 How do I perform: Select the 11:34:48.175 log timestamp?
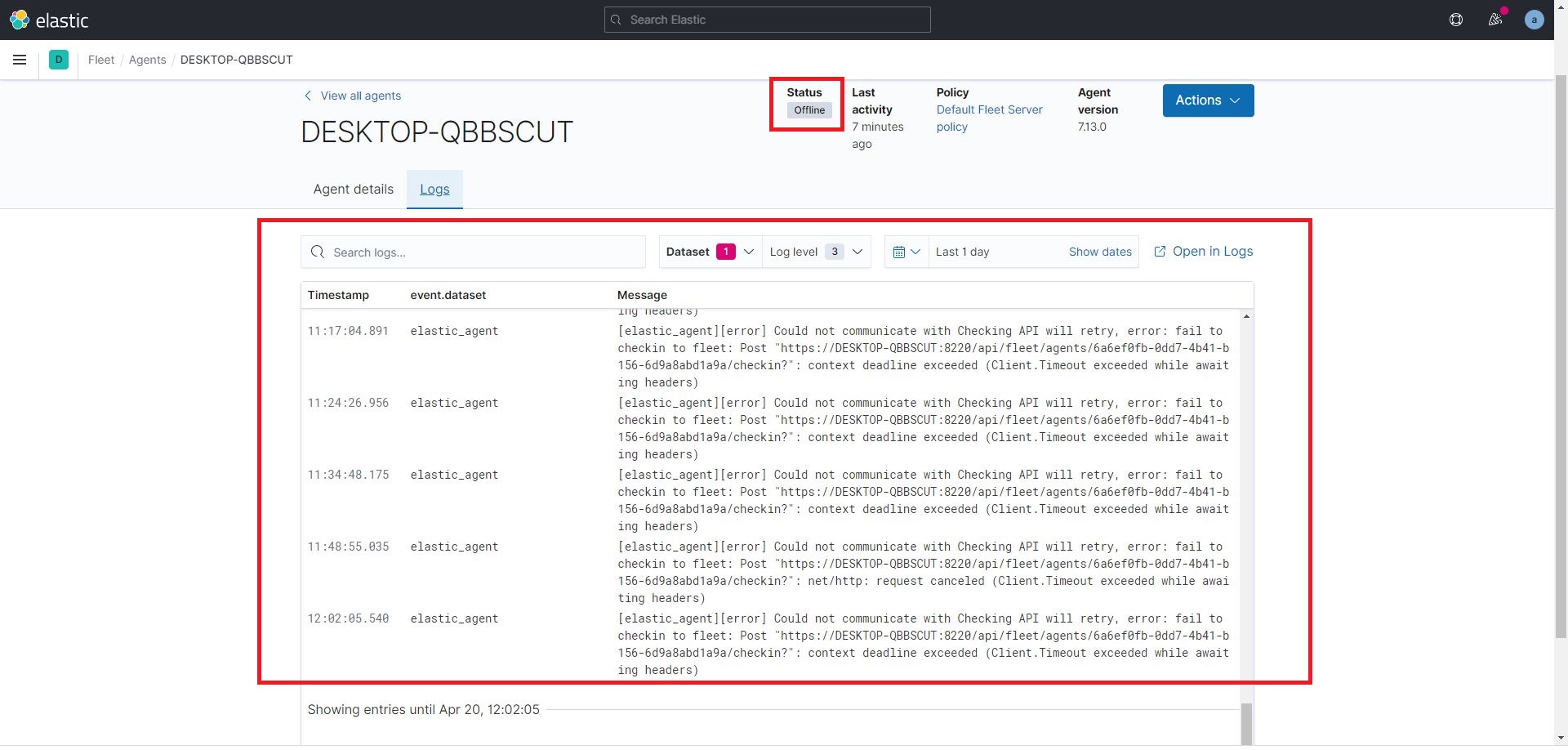pos(348,475)
